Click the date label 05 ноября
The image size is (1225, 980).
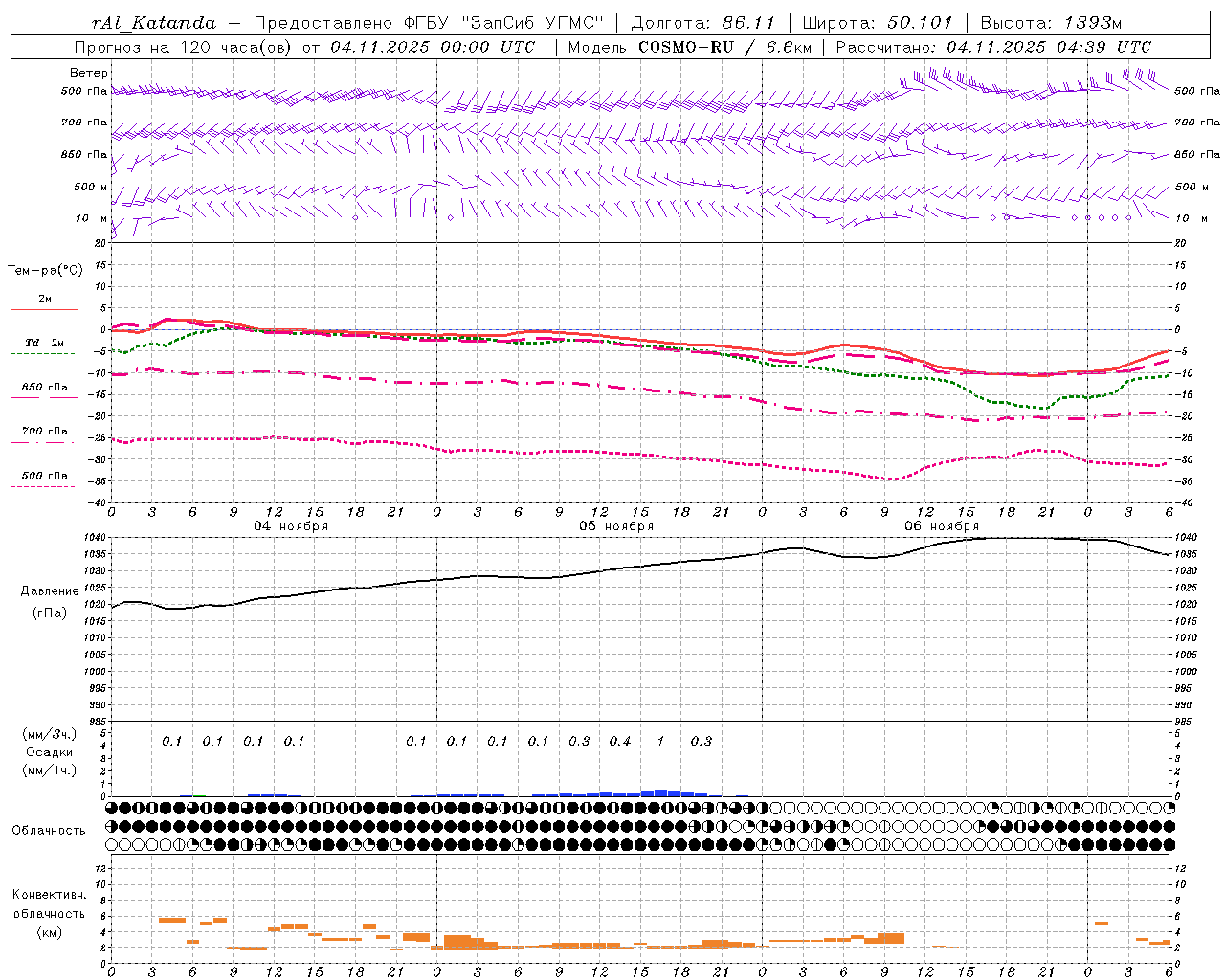(x=616, y=526)
